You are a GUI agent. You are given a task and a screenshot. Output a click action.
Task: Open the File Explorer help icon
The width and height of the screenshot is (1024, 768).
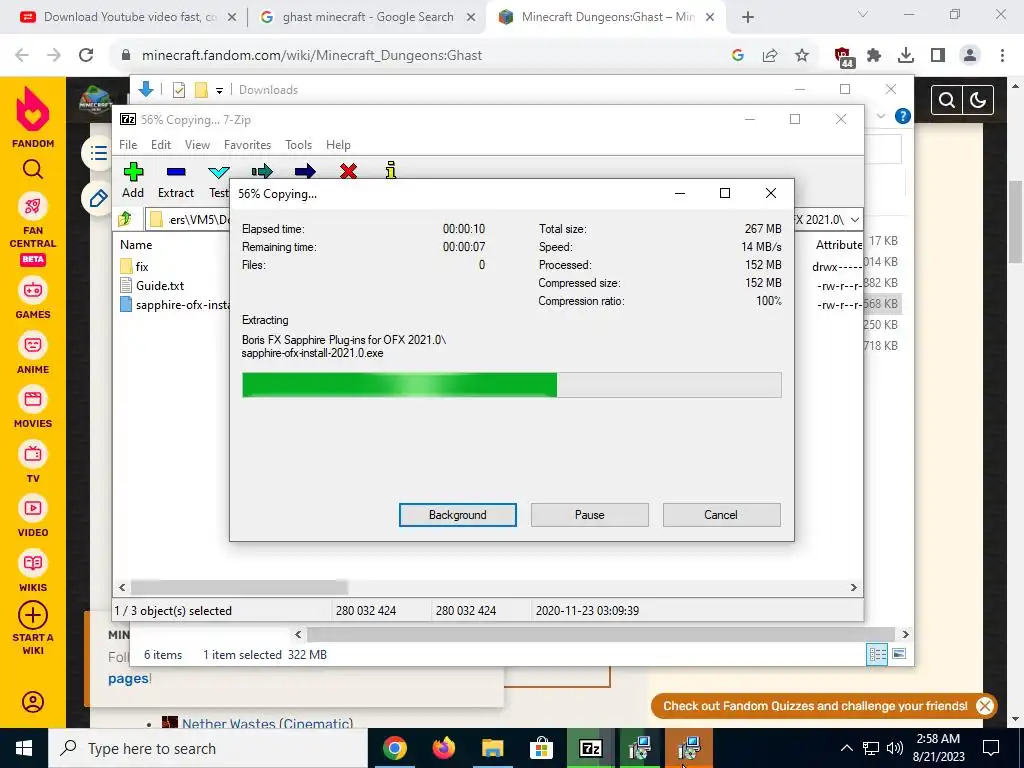pos(903,116)
